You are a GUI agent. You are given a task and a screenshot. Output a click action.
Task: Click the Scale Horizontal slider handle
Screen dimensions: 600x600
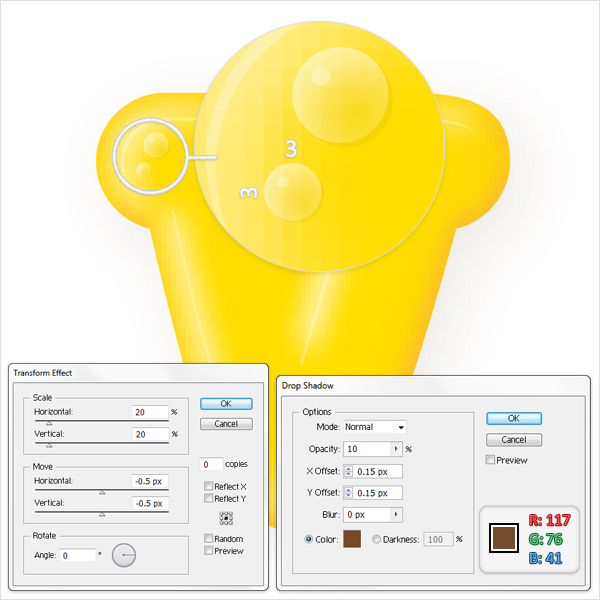pyautogui.click(x=49, y=423)
